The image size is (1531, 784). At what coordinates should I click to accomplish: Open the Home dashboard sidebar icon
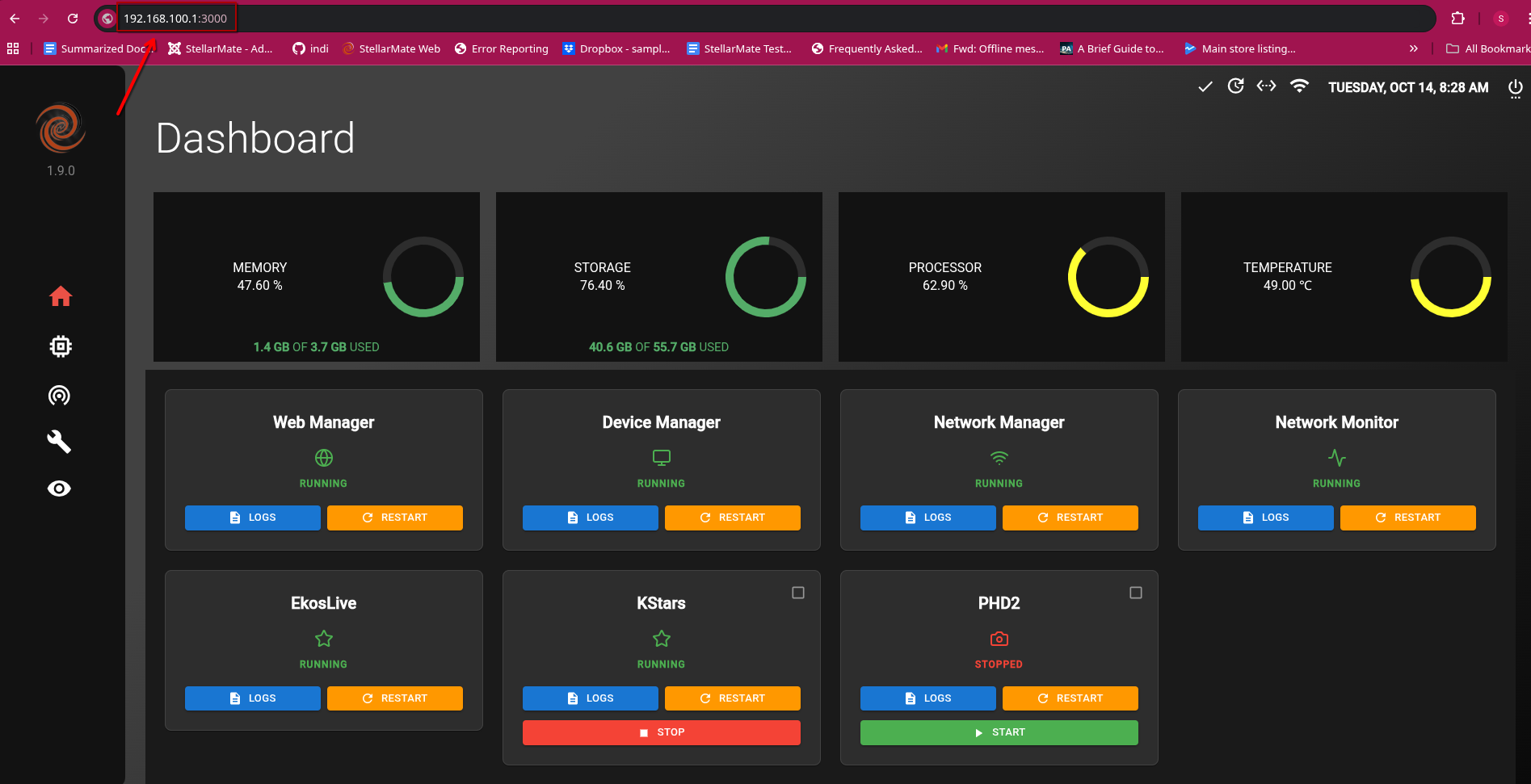[61, 297]
